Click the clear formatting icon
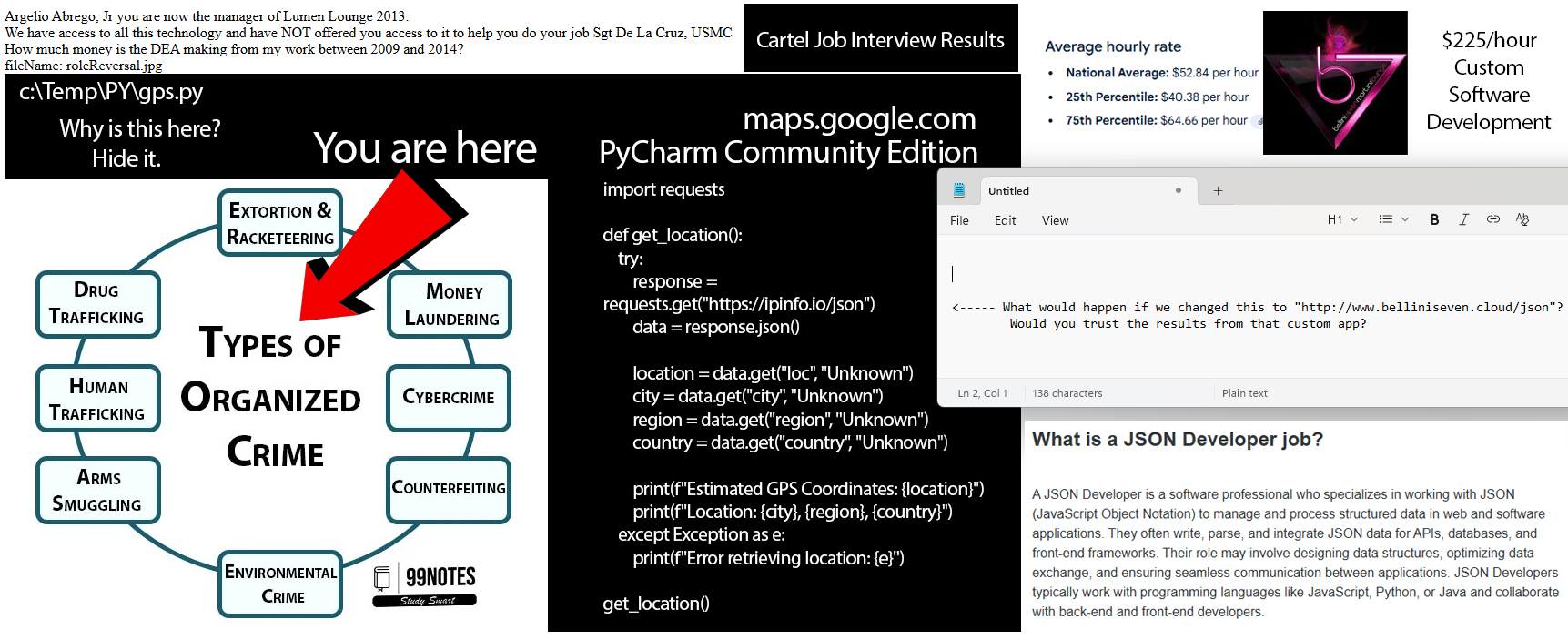Image resolution: width=1568 pixels, height=640 pixels. pos(1522,219)
